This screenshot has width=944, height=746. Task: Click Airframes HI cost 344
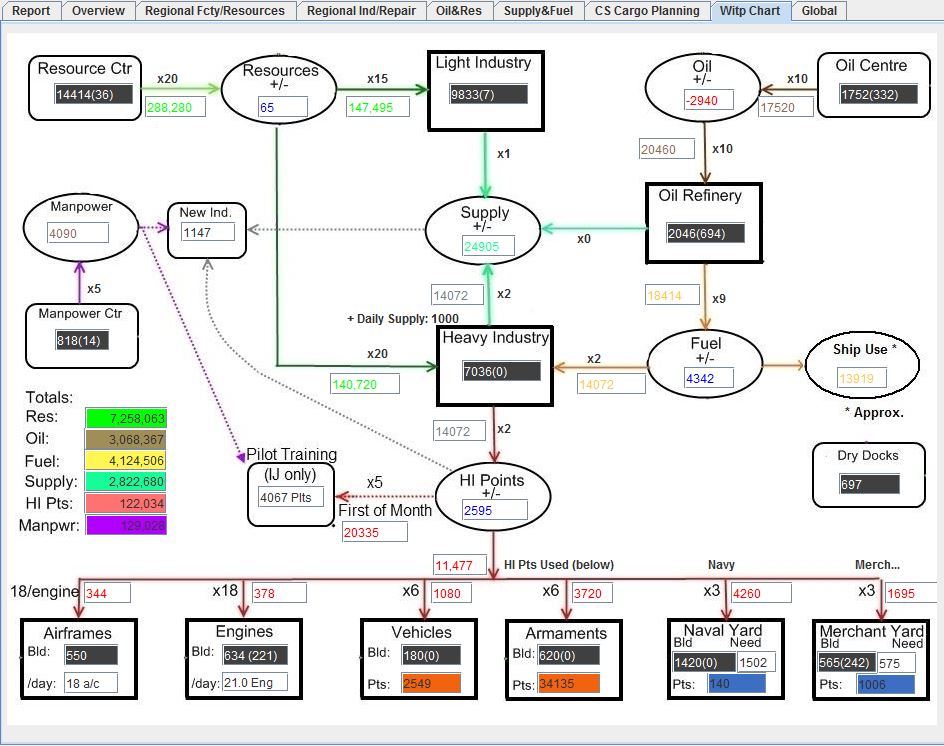(107, 593)
